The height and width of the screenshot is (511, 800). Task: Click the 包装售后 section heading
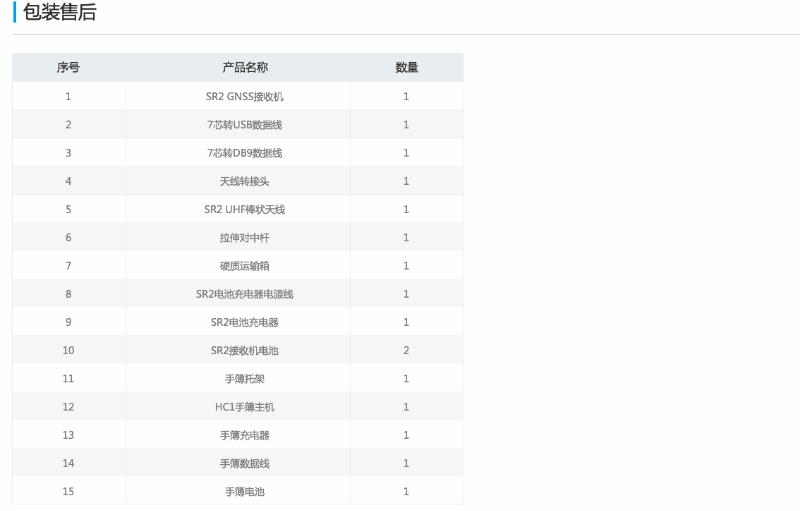tap(60, 13)
